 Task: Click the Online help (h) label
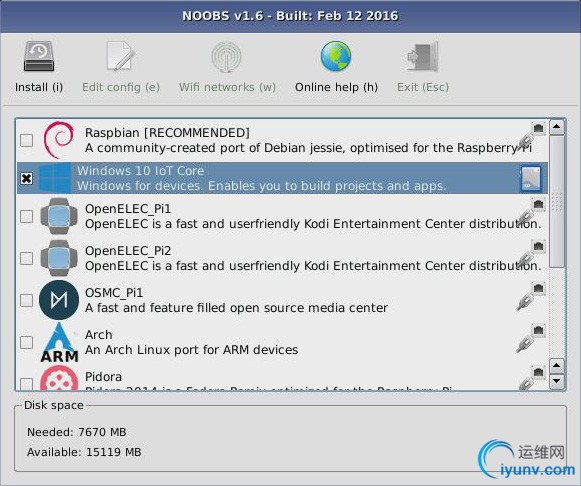click(x=336, y=87)
